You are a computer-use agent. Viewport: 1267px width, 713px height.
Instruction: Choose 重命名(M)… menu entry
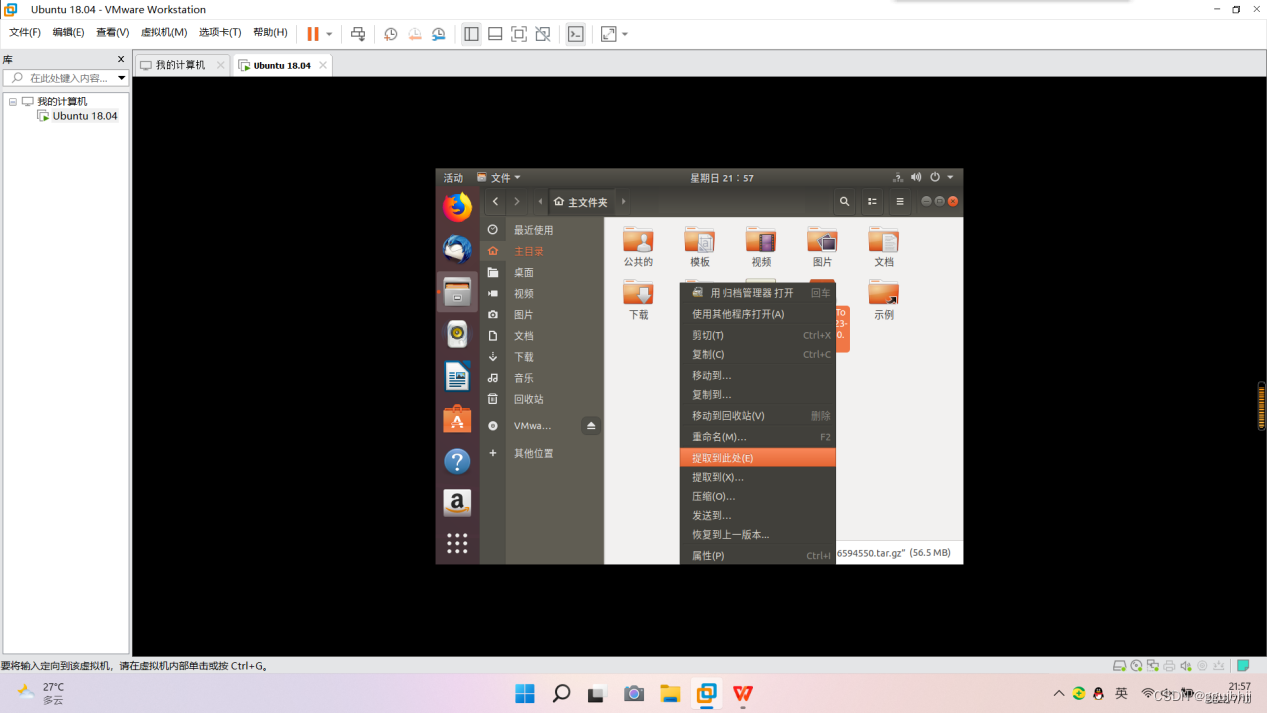pyautogui.click(x=757, y=437)
